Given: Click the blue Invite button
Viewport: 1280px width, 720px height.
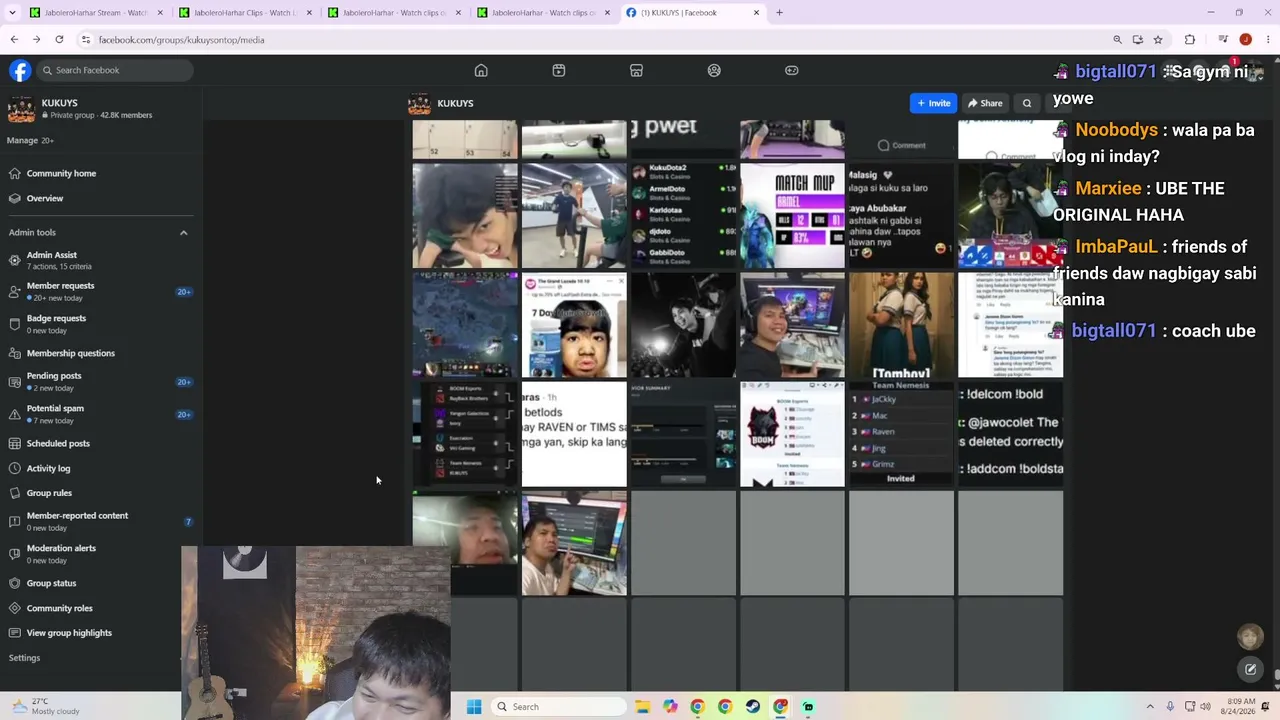Looking at the screenshot, I should coord(933,103).
